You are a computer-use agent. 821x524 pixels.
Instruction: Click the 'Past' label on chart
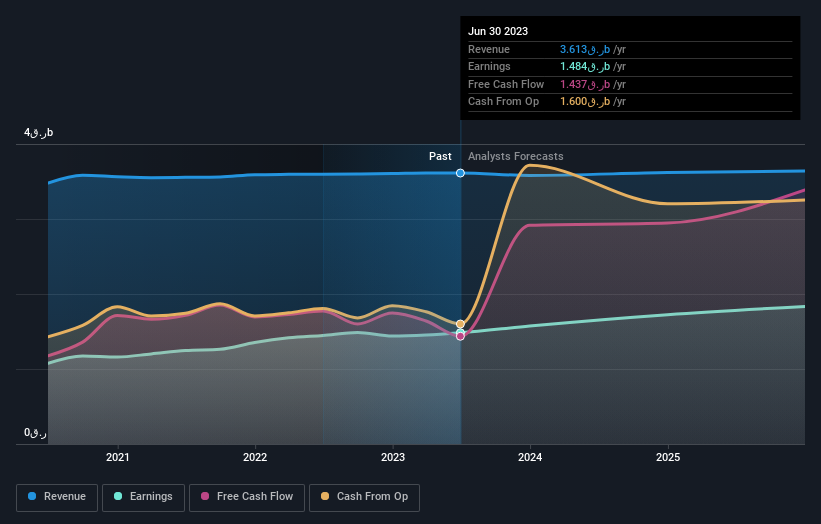click(x=440, y=156)
